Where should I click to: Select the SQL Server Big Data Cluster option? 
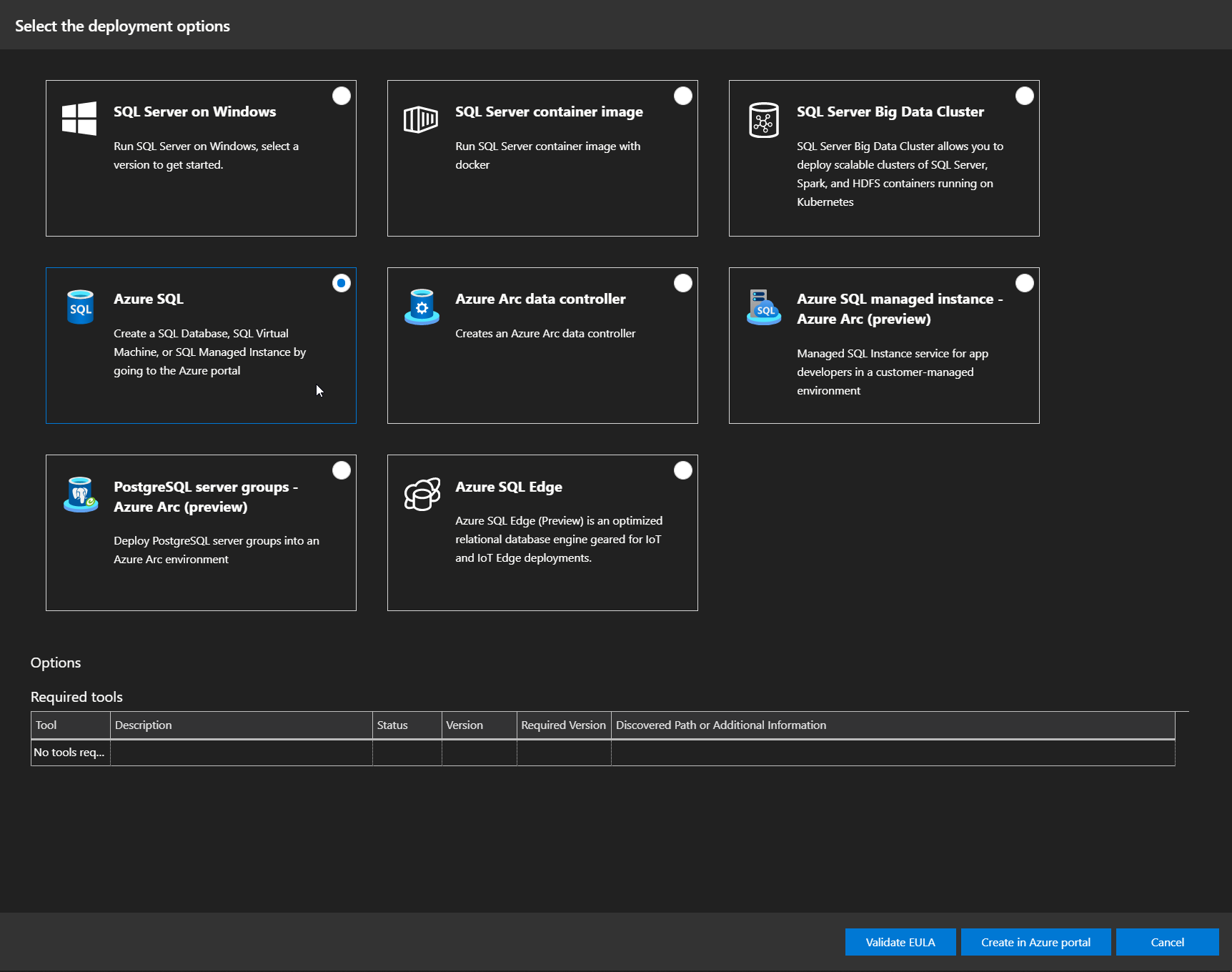point(1024,95)
